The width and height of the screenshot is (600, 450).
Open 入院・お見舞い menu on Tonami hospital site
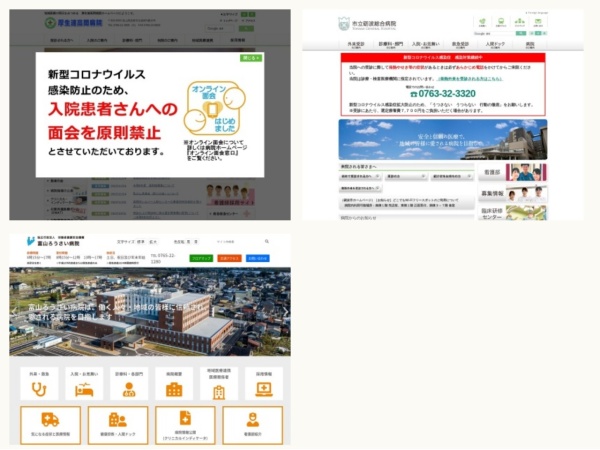tap(426, 45)
